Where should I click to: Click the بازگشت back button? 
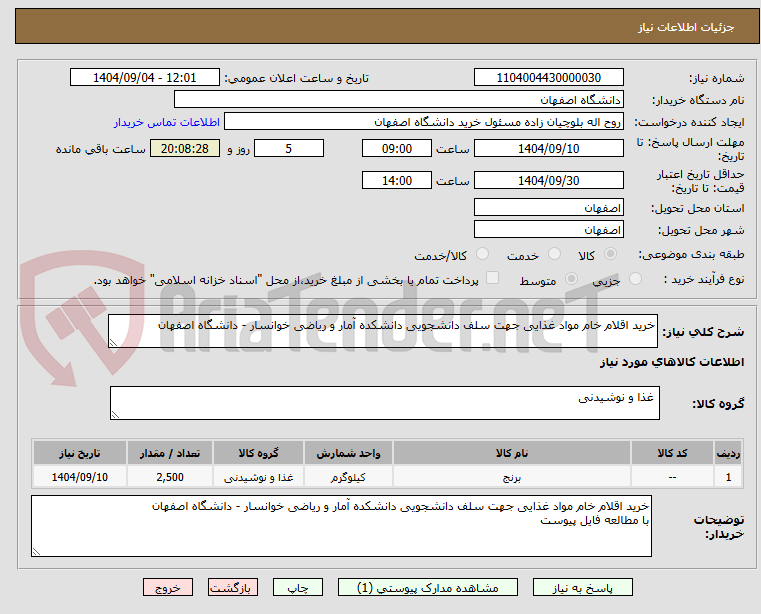point(232,587)
